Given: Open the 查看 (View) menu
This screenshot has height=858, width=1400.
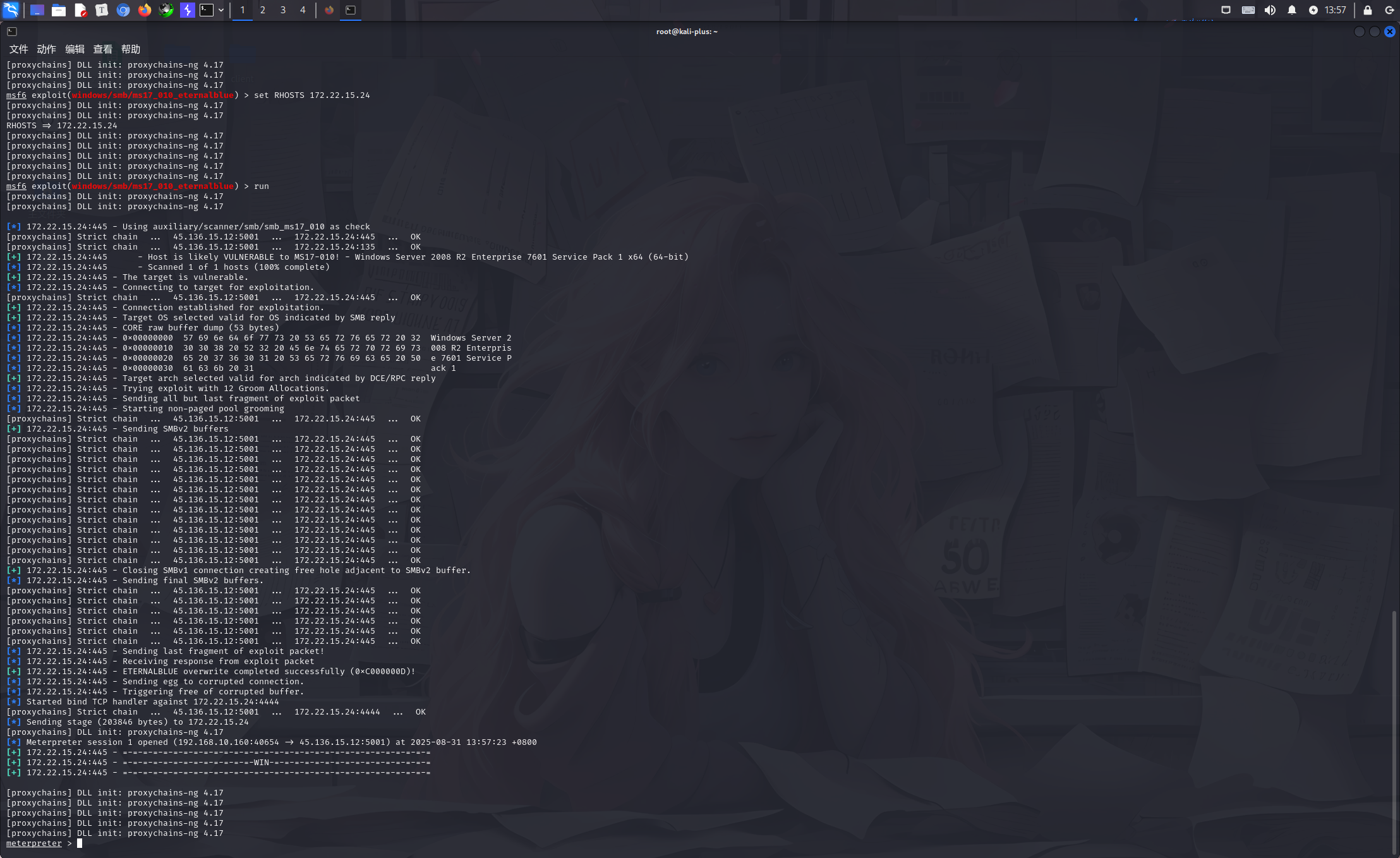Looking at the screenshot, I should [x=102, y=49].
